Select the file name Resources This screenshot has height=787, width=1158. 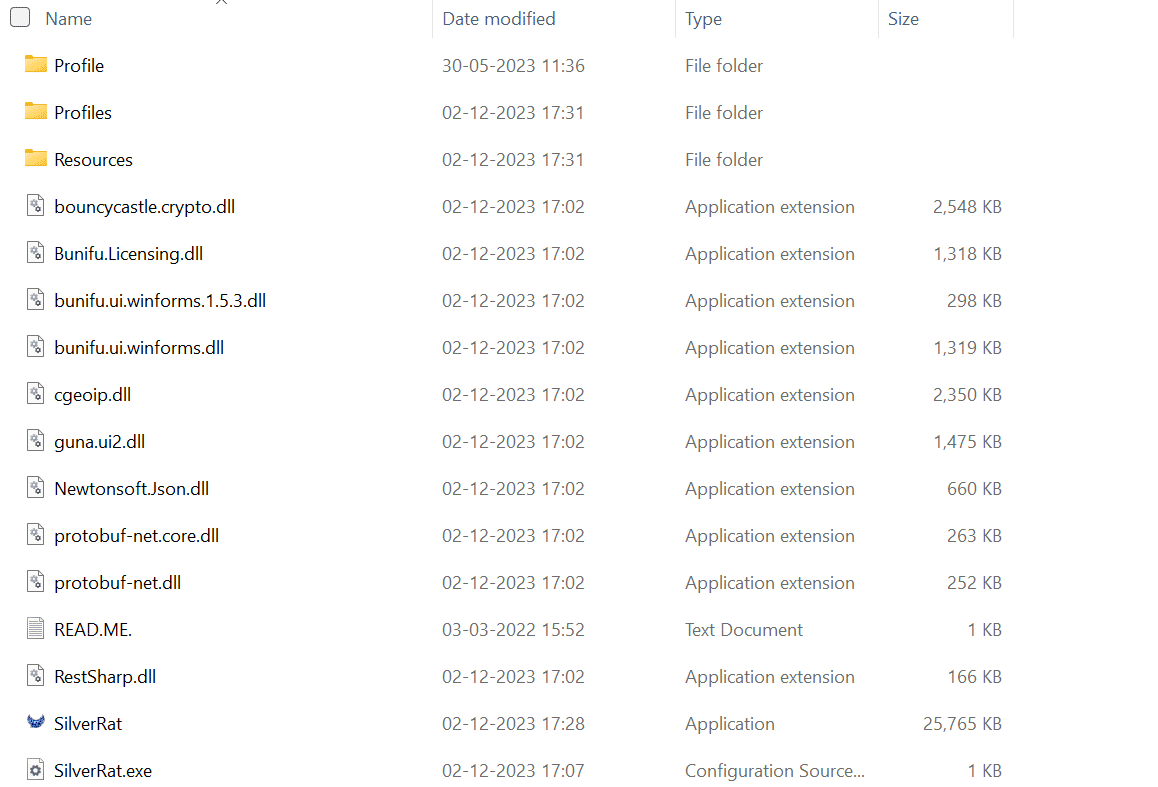coord(93,159)
